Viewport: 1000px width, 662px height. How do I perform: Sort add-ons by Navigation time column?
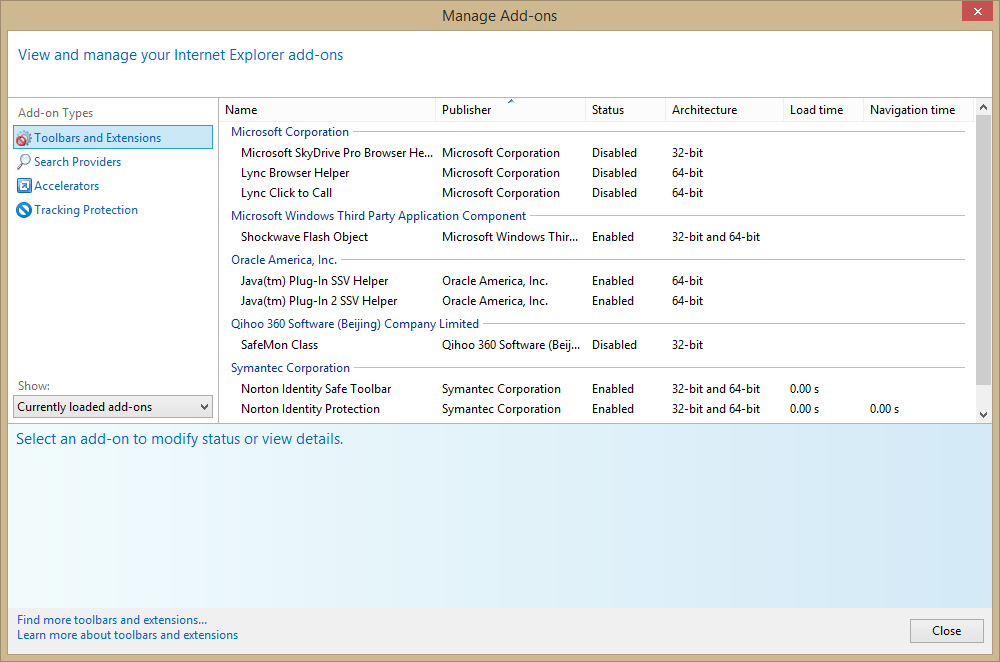click(918, 110)
